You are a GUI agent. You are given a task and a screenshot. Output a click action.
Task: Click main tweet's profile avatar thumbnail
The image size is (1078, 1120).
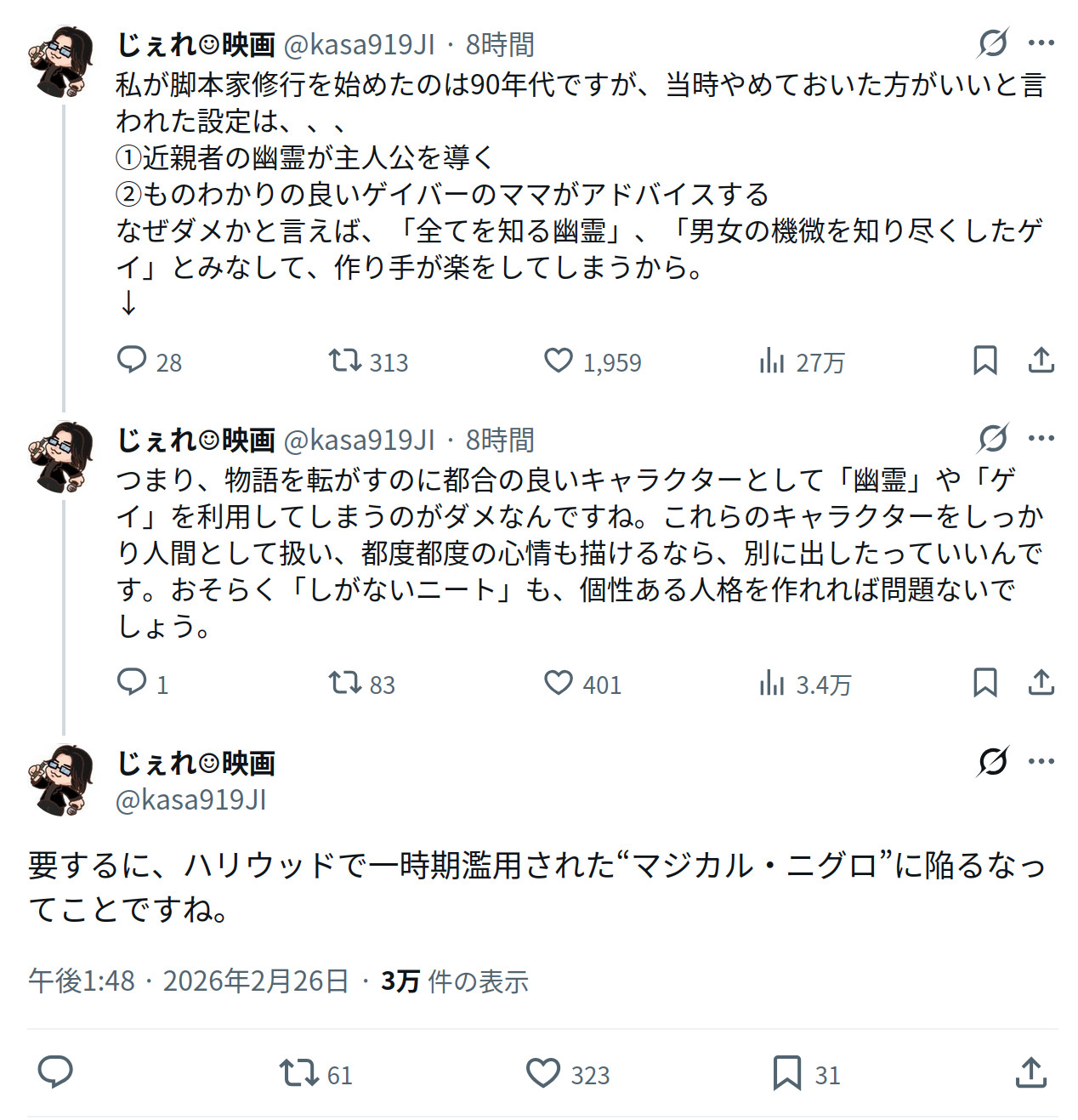tap(60, 780)
